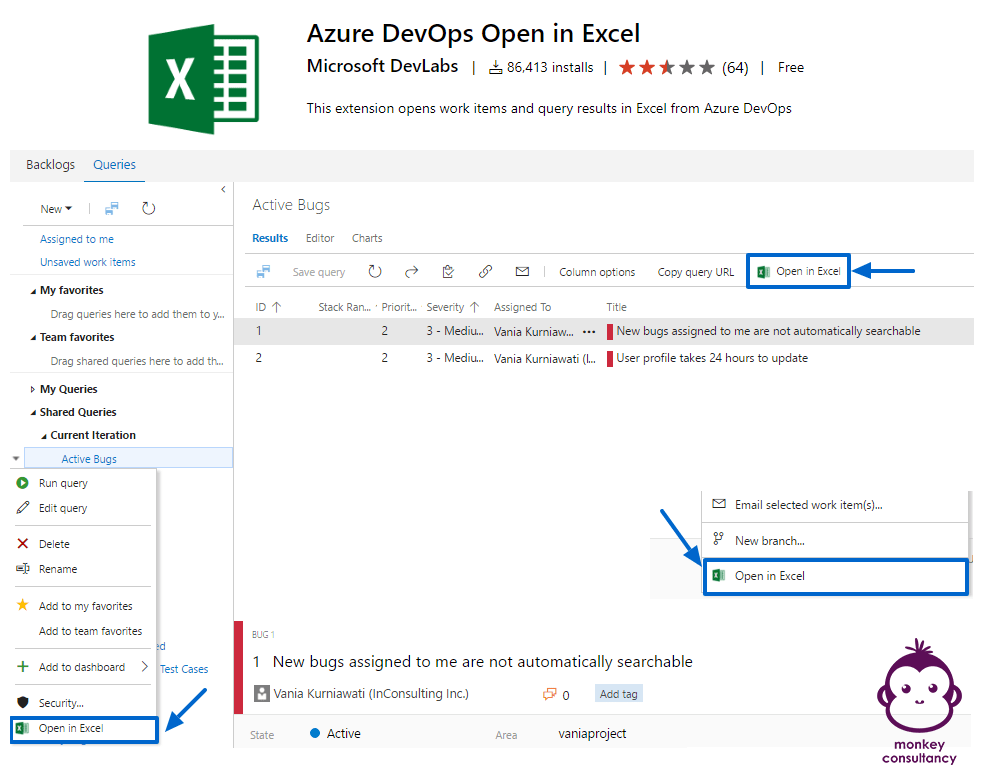This screenshot has height=770, width=981.
Task: Click the forward arrow icon in the toolbar
Action: [x=411, y=271]
